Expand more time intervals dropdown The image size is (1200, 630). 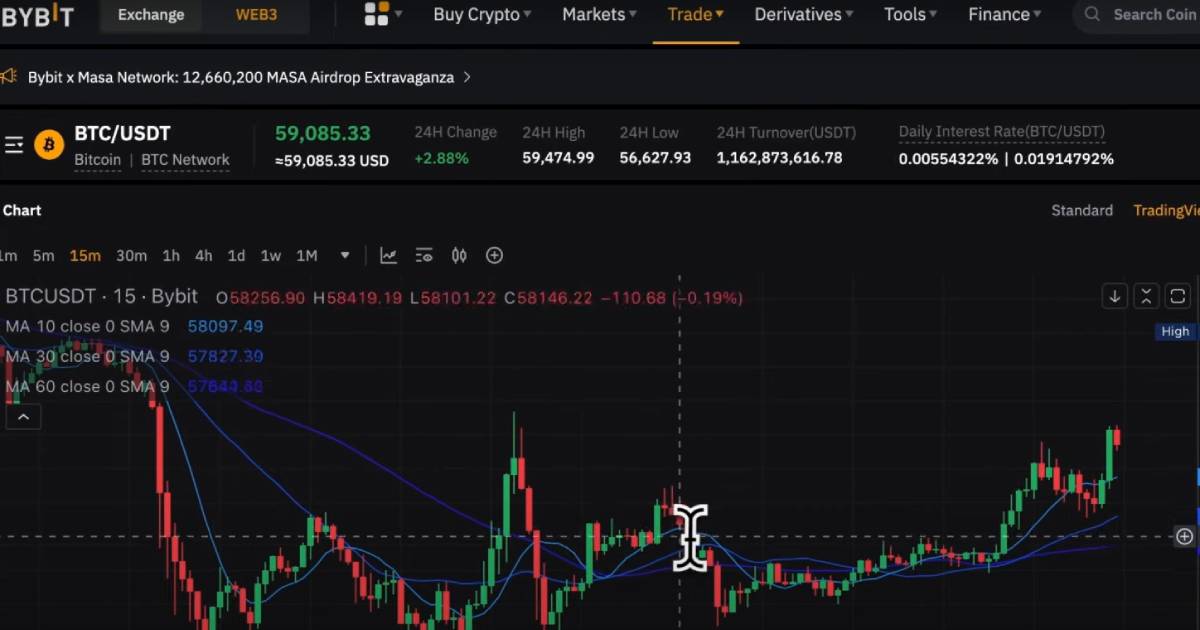coord(345,256)
